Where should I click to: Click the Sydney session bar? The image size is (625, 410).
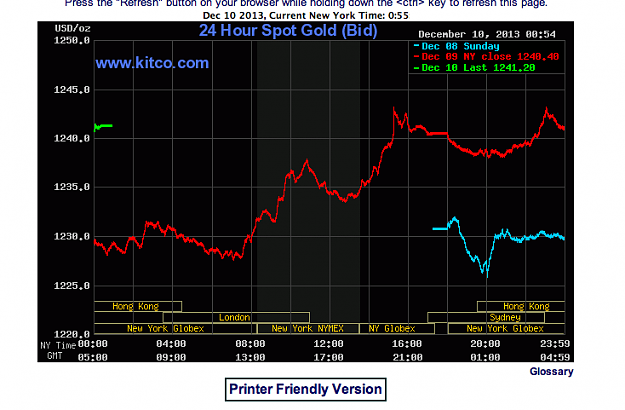(x=486, y=318)
